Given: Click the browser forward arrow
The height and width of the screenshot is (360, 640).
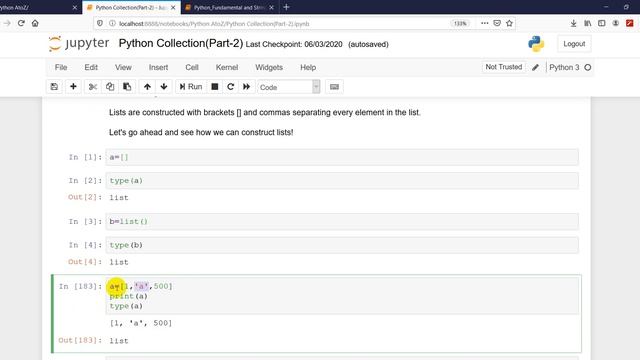Looking at the screenshot, I should 7,23.
